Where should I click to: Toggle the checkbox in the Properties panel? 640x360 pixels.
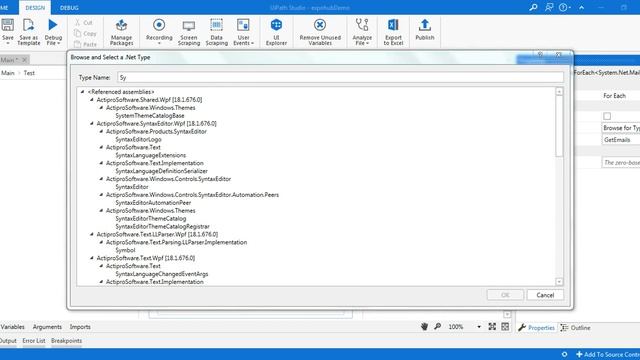607,116
